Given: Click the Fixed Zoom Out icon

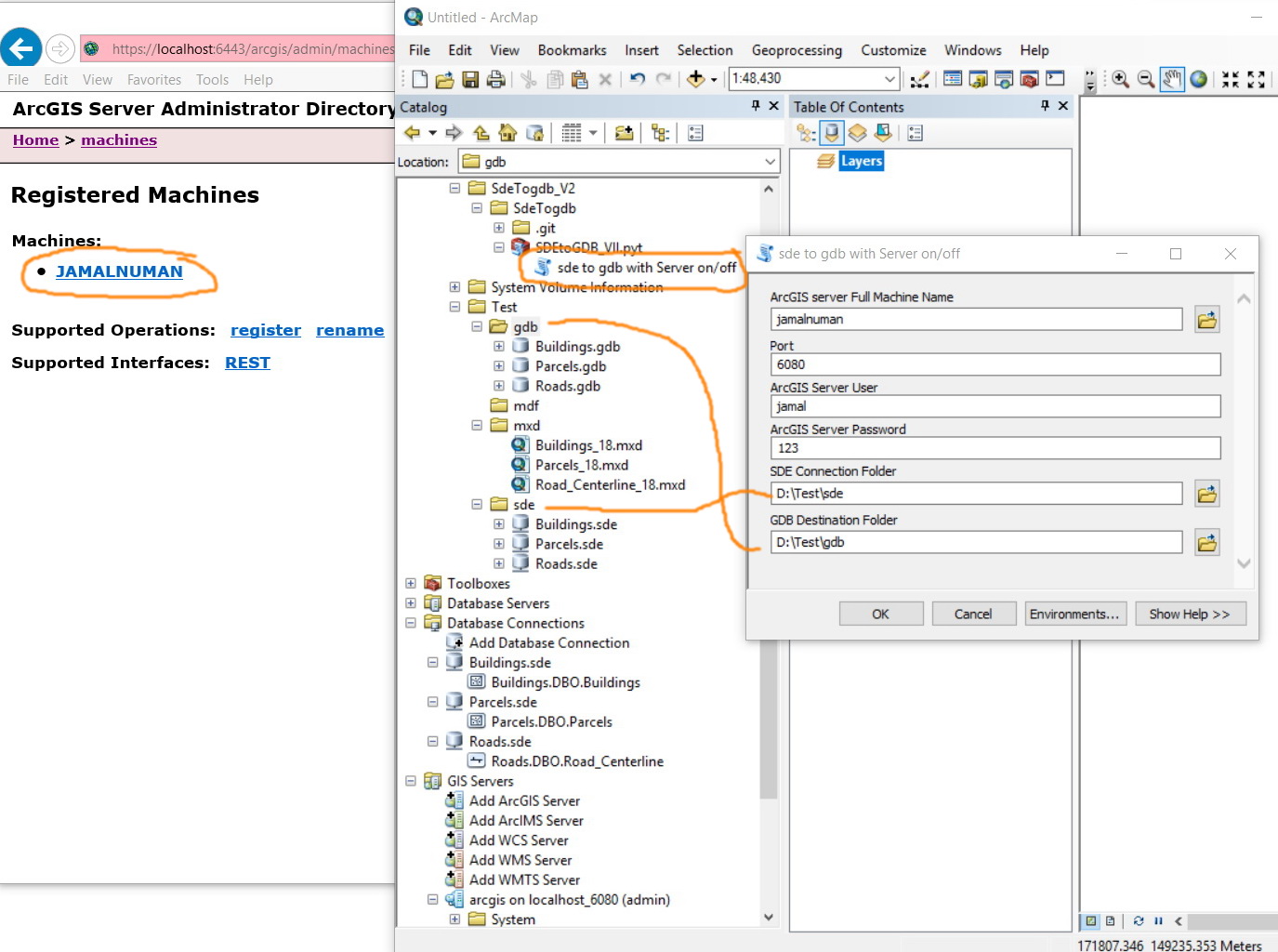Looking at the screenshot, I should click(1257, 79).
